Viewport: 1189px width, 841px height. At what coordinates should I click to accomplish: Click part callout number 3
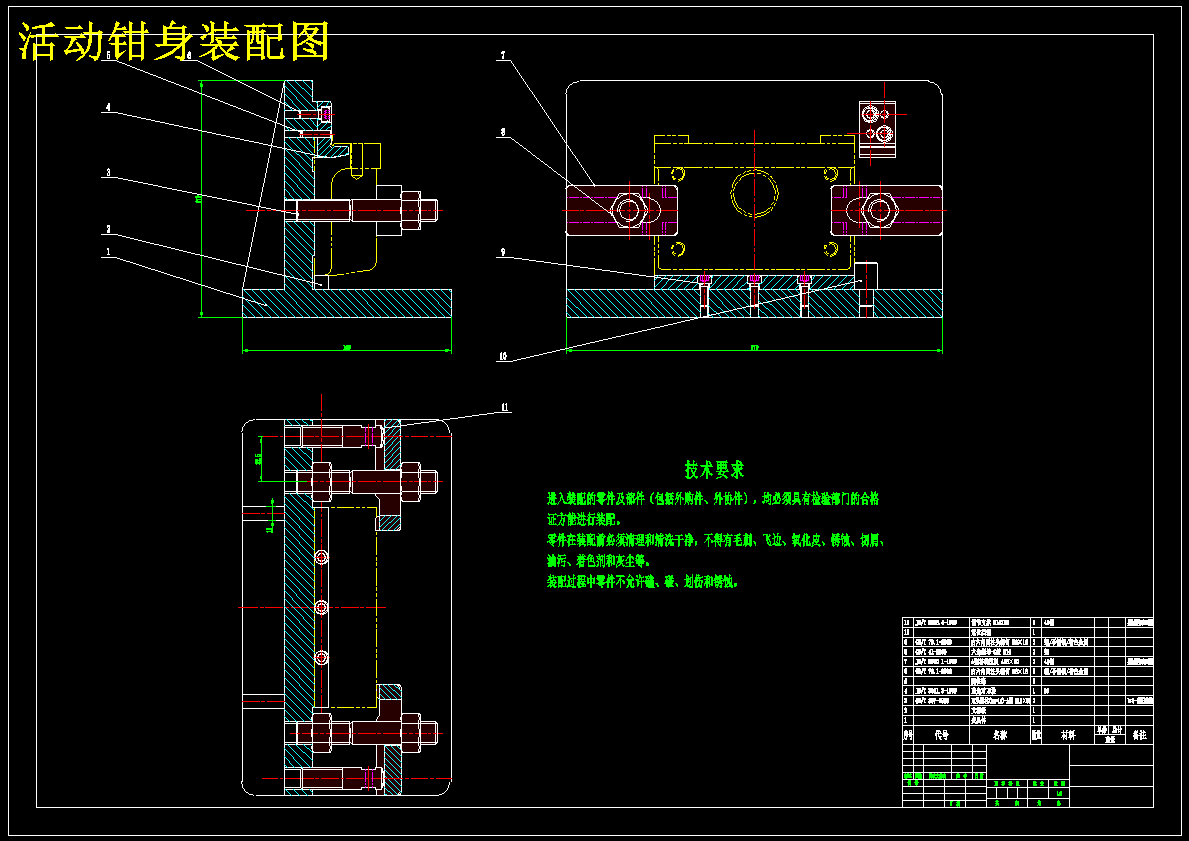[108, 173]
